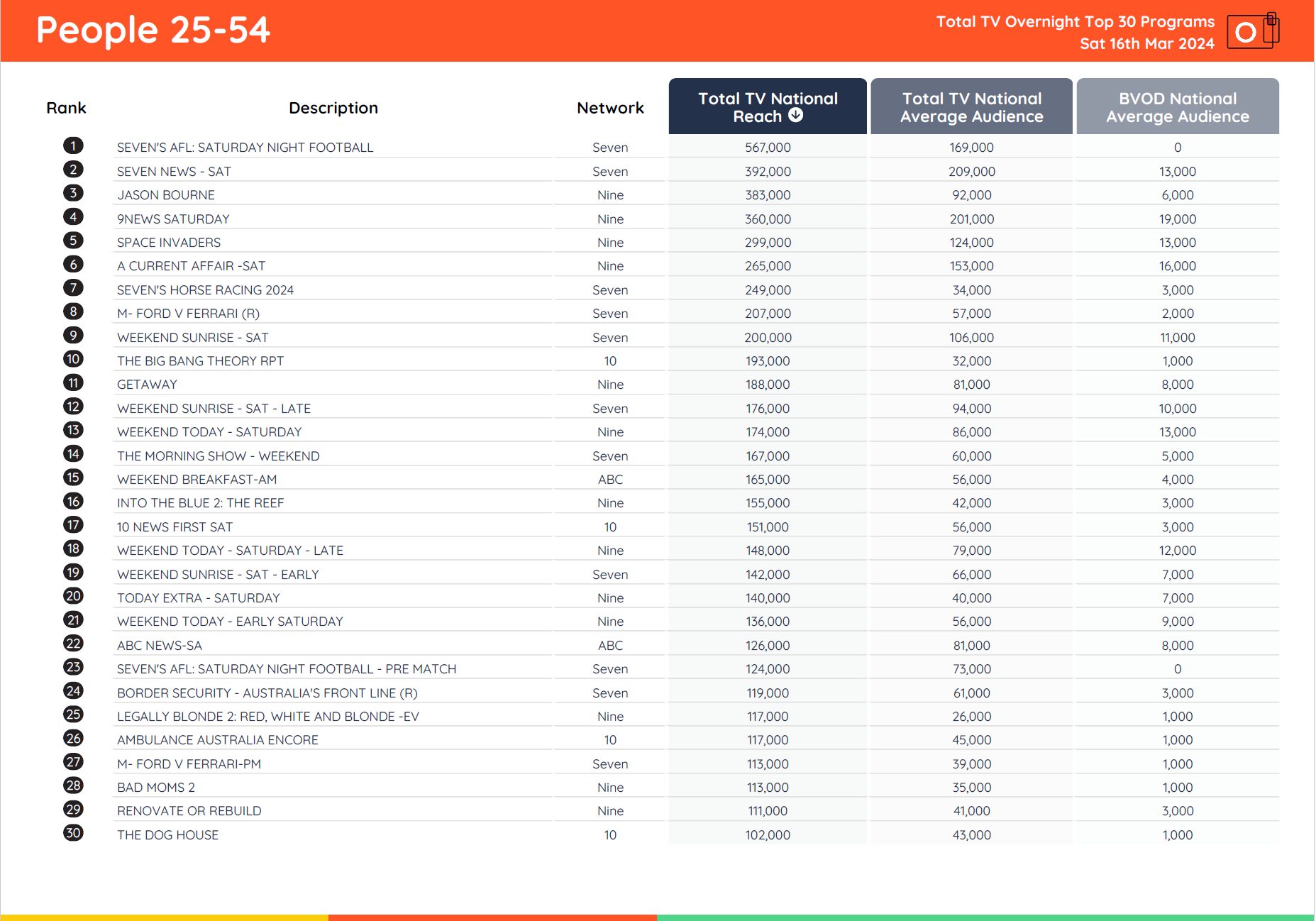The image size is (1316, 921).
Task: Select the rank 1 badge icon
Action: (x=73, y=145)
